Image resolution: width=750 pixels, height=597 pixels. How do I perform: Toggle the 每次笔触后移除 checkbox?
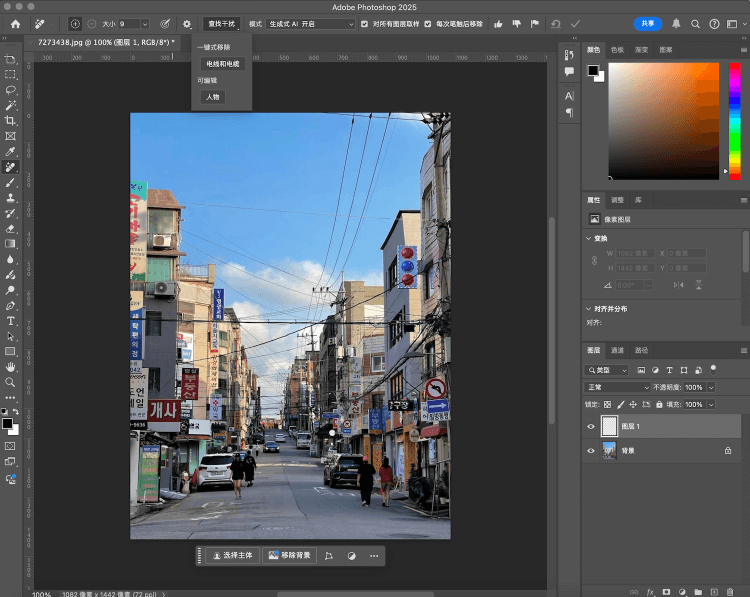point(428,23)
